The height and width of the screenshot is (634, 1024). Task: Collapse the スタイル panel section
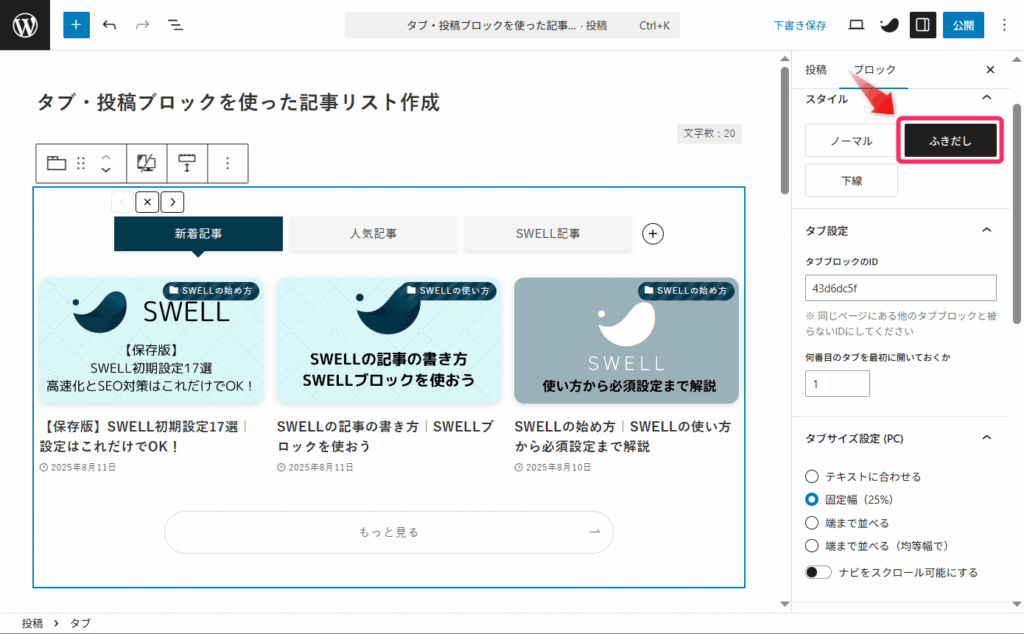[987, 98]
